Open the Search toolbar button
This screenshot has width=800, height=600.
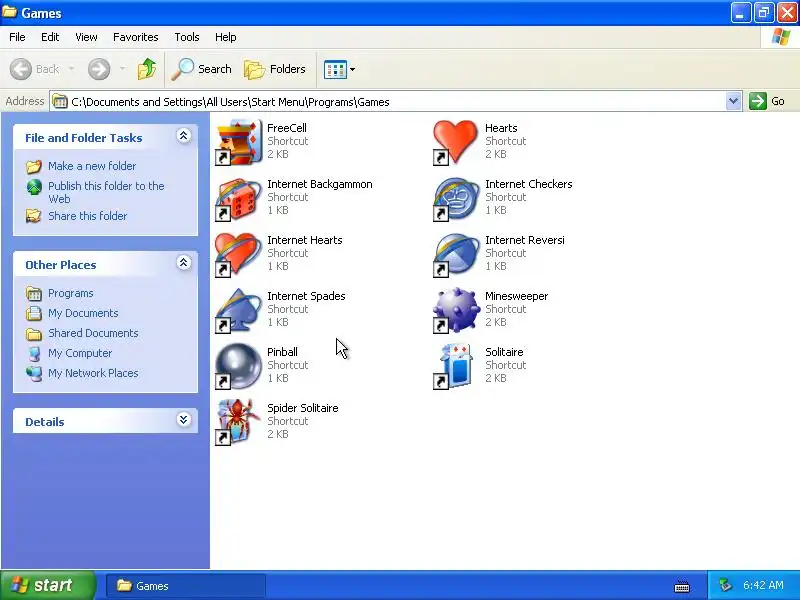202,69
